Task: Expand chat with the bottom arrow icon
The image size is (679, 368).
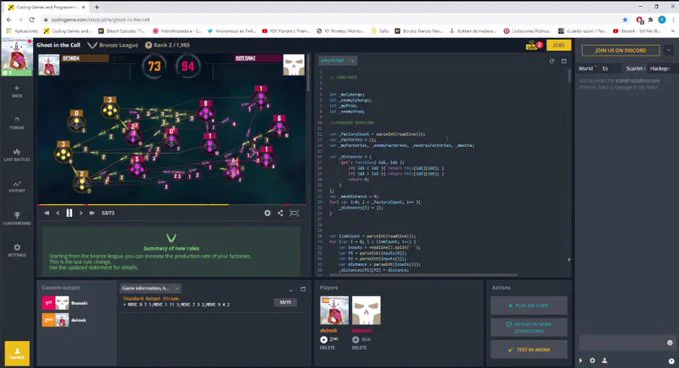Action: click(581, 360)
